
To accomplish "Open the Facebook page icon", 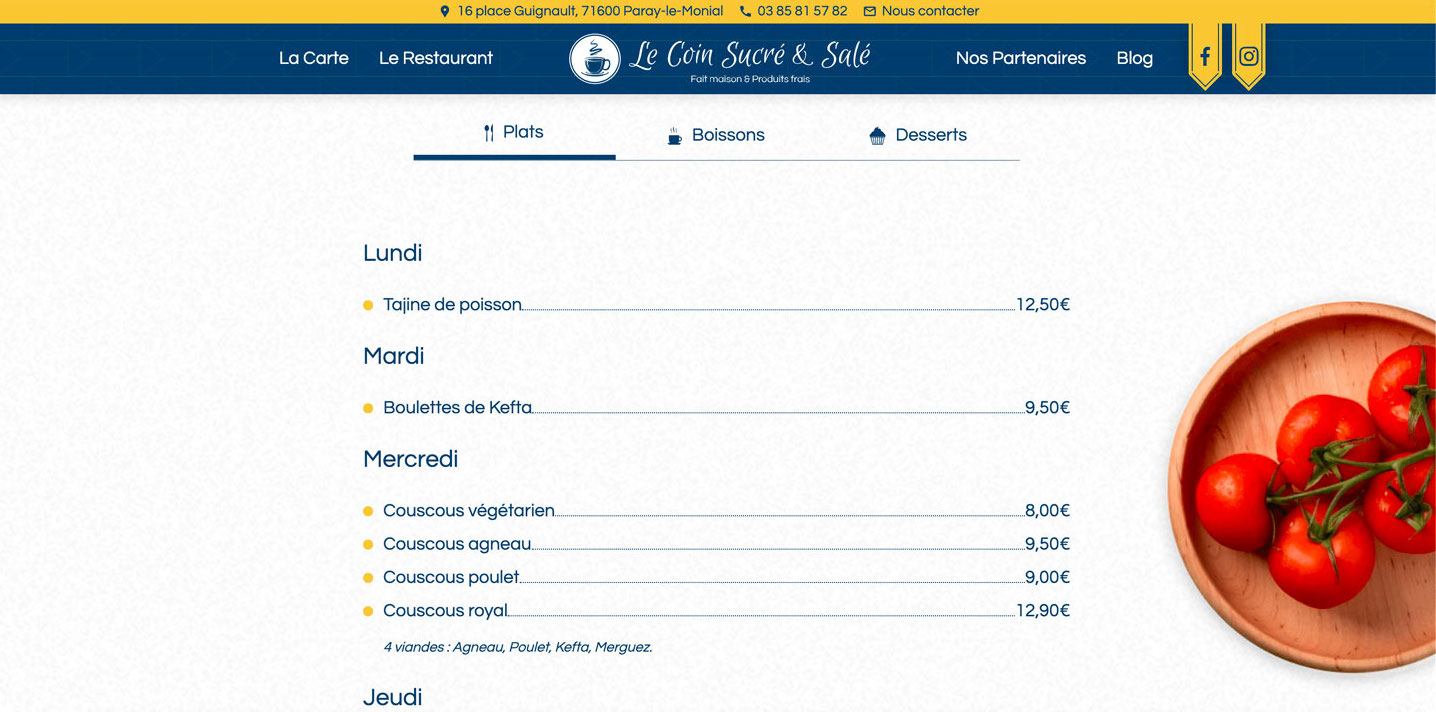I will tap(1205, 57).
